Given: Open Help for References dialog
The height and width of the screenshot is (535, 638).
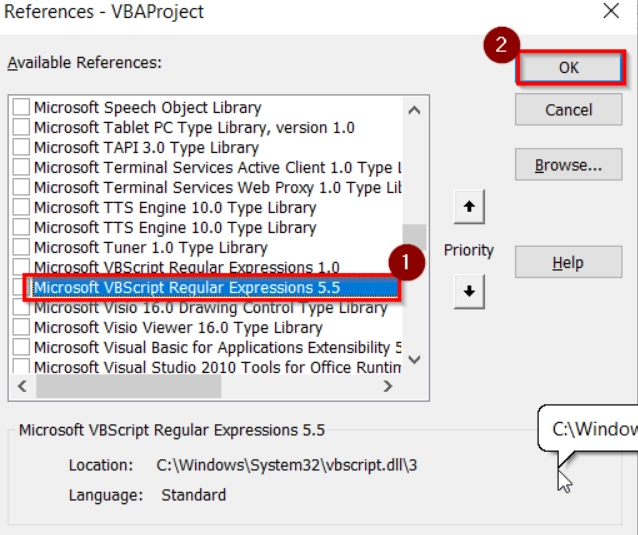Looking at the screenshot, I should pyautogui.click(x=568, y=263).
